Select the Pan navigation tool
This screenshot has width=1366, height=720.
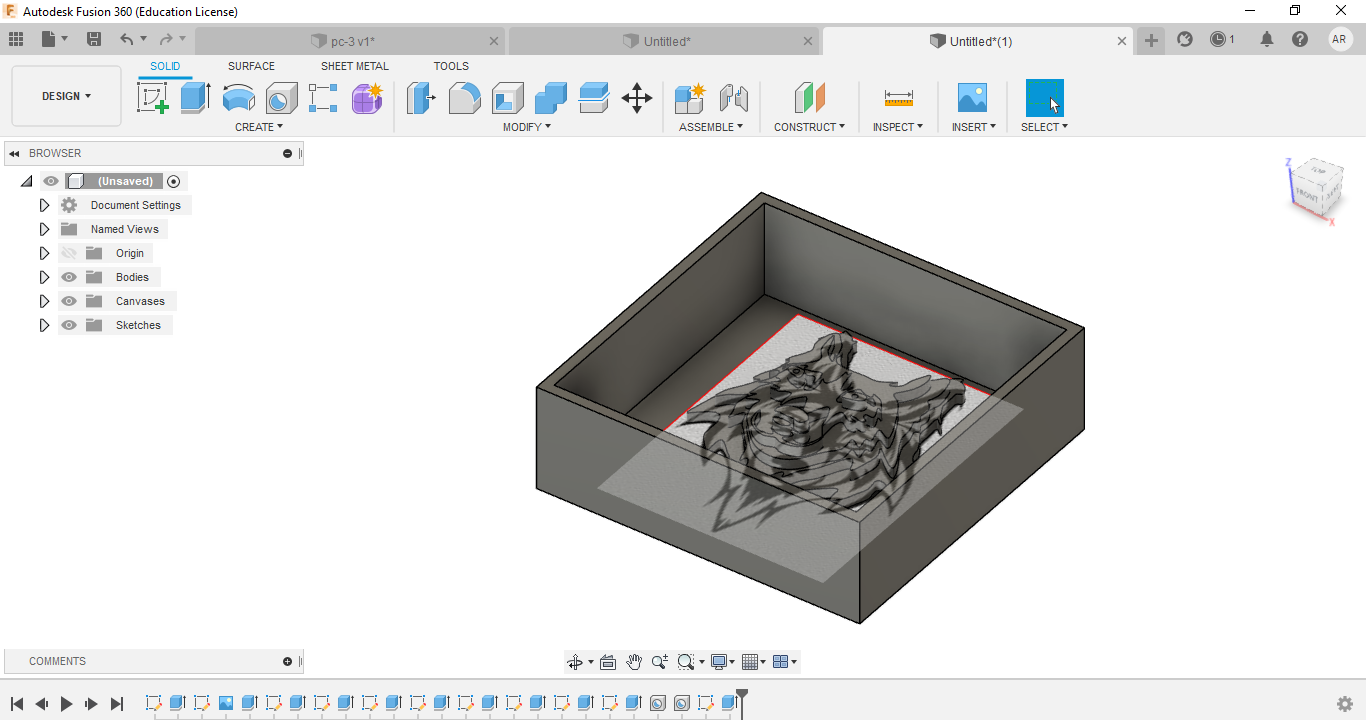(634, 662)
